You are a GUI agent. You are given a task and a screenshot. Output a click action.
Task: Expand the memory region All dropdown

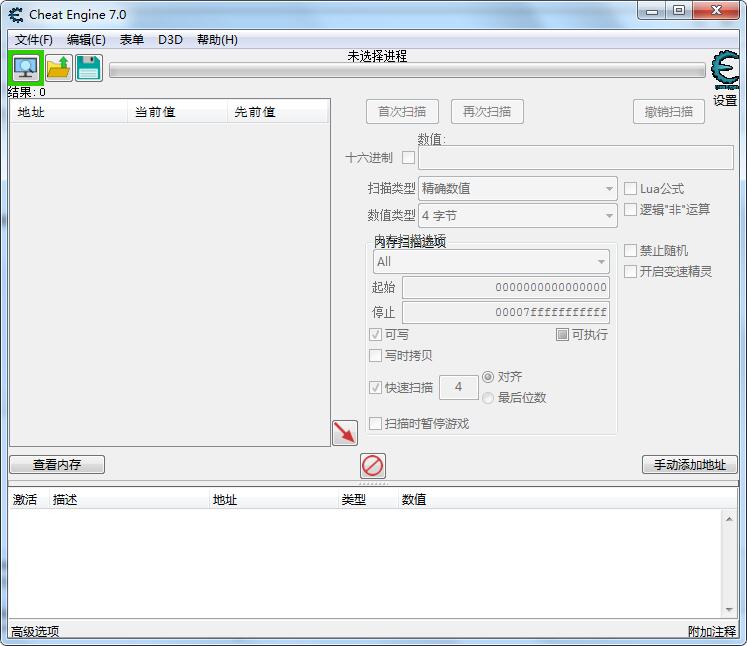491,262
